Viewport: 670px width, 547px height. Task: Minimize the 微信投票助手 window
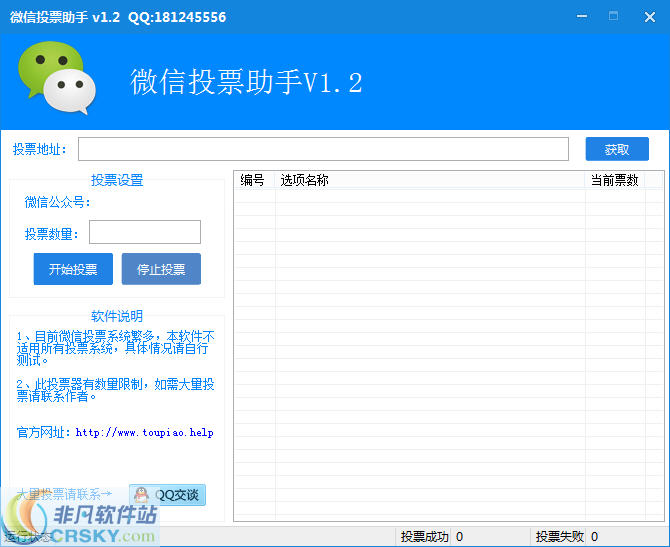pyautogui.click(x=582, y=17)
